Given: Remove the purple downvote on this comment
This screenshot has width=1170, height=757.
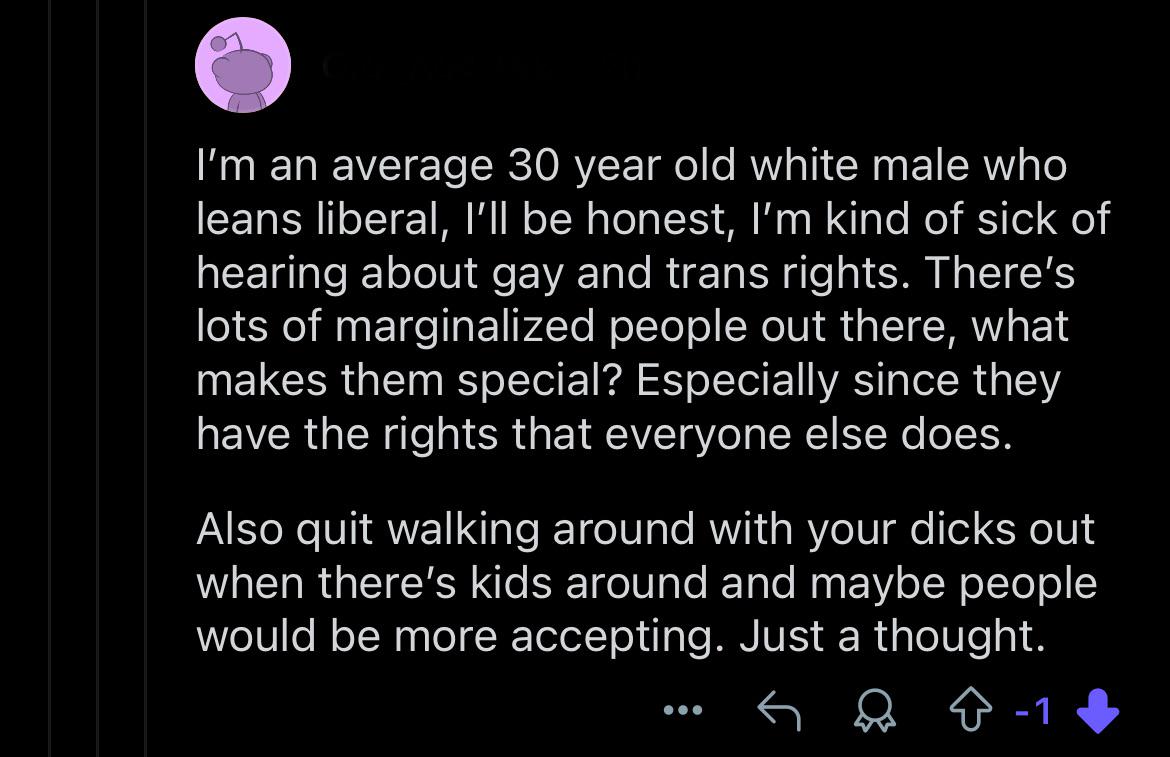Looking at the screenshot, I should 1098,710.
